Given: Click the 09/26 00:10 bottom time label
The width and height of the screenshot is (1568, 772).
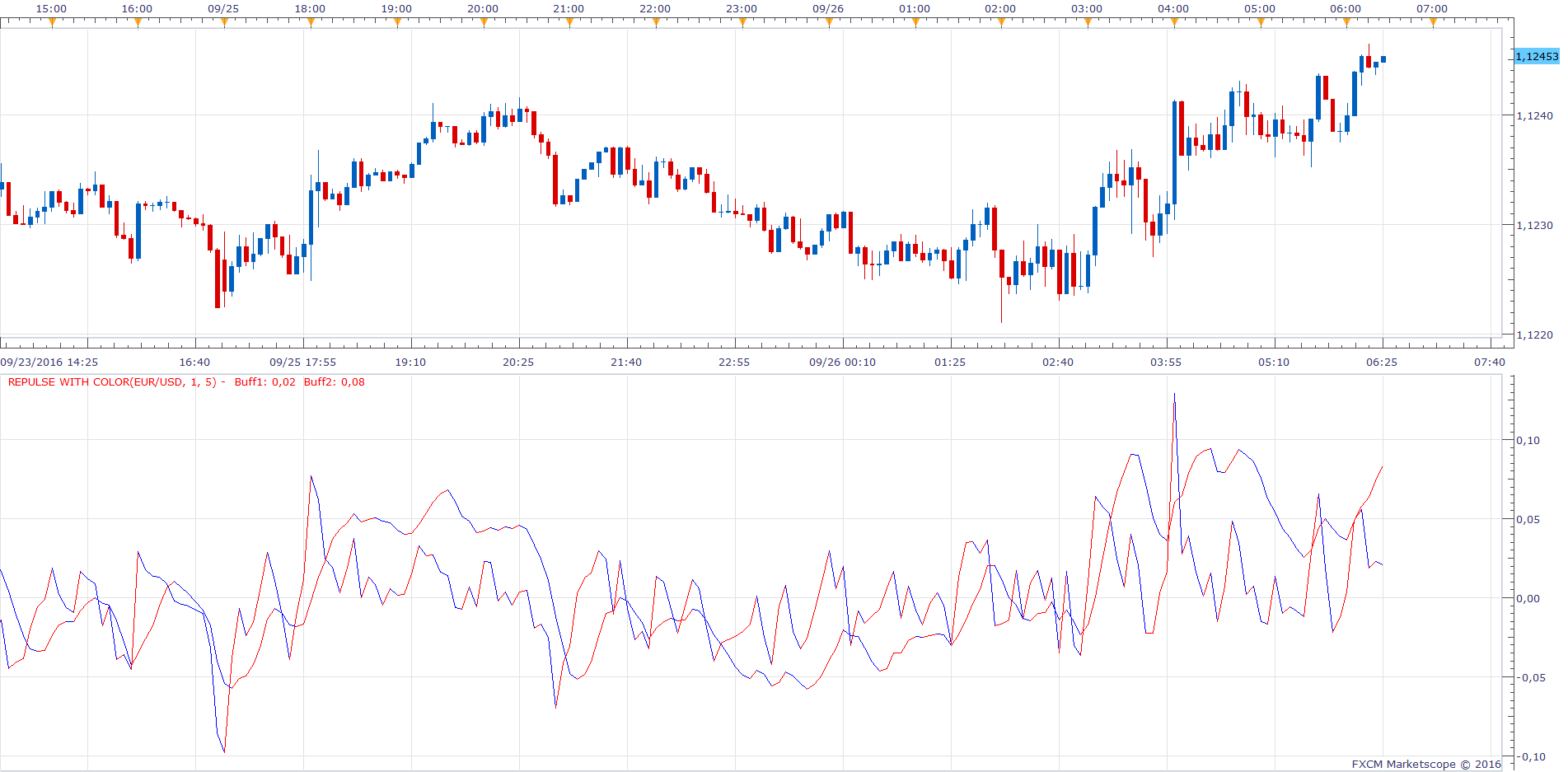Looking at the screenshot, I should pyautogui.click(x=842, y=363).
